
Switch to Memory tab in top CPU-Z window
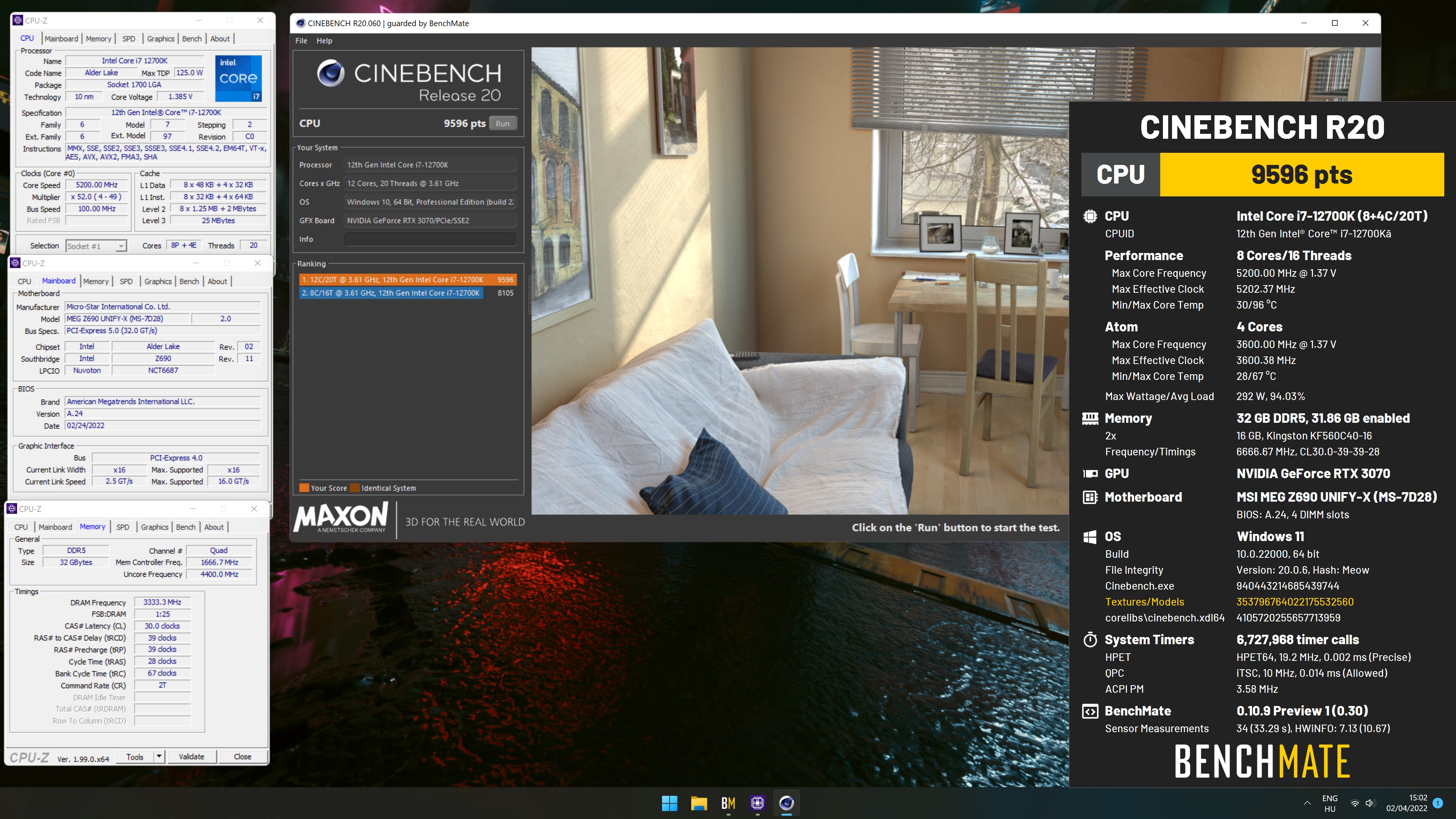tap(99, 38)
